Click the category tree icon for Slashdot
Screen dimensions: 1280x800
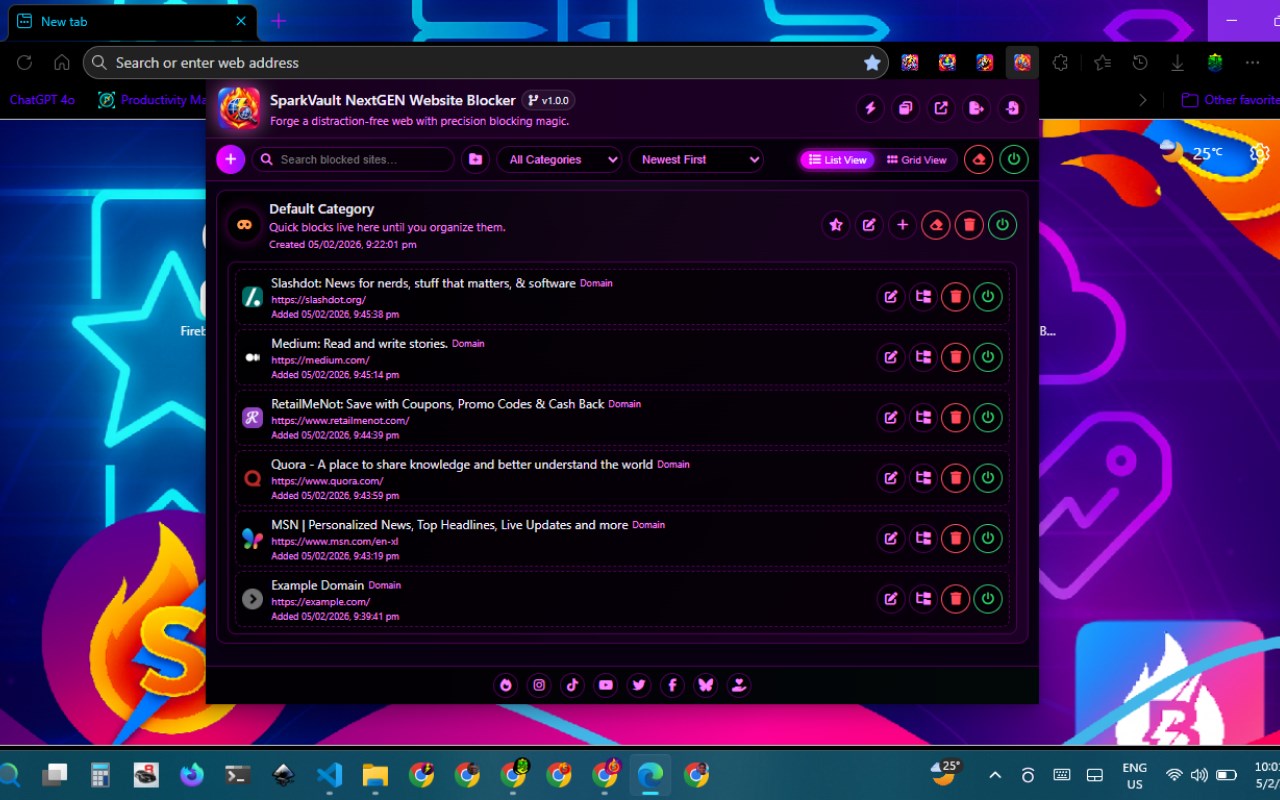(x=923, y=297)
